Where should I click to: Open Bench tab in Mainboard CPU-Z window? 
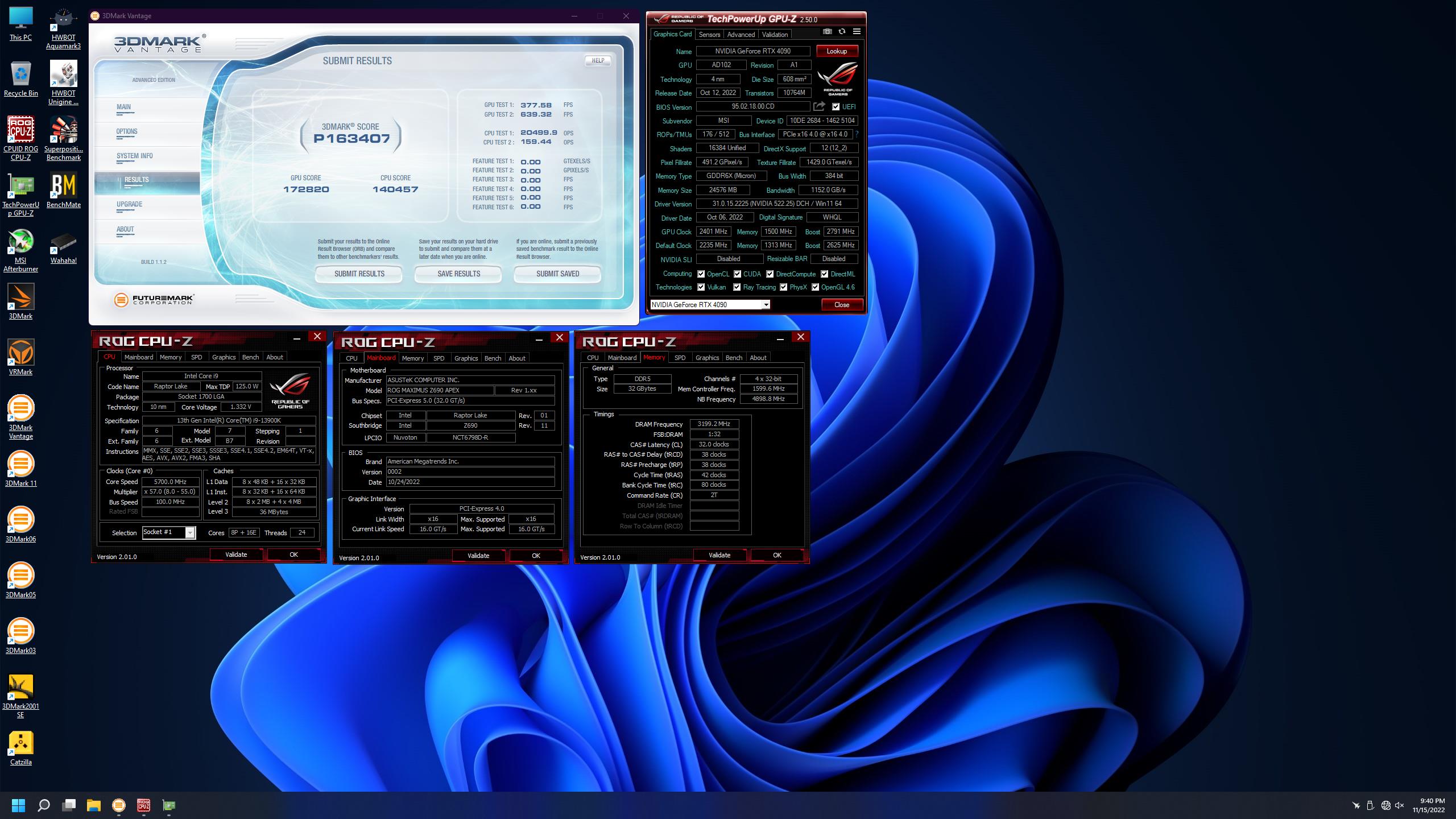pos(493,358)
